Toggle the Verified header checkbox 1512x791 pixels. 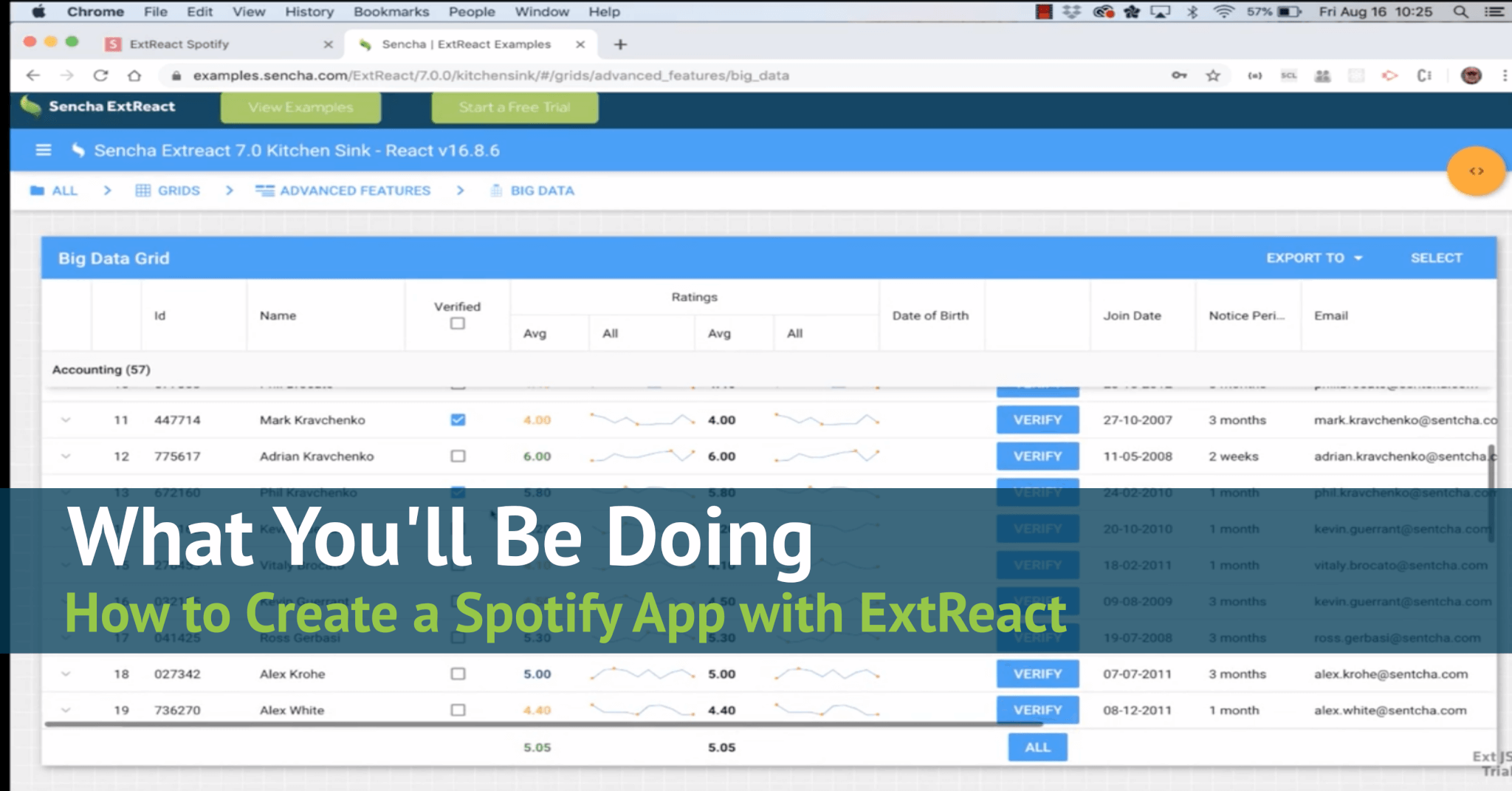(x=458, y=323)
